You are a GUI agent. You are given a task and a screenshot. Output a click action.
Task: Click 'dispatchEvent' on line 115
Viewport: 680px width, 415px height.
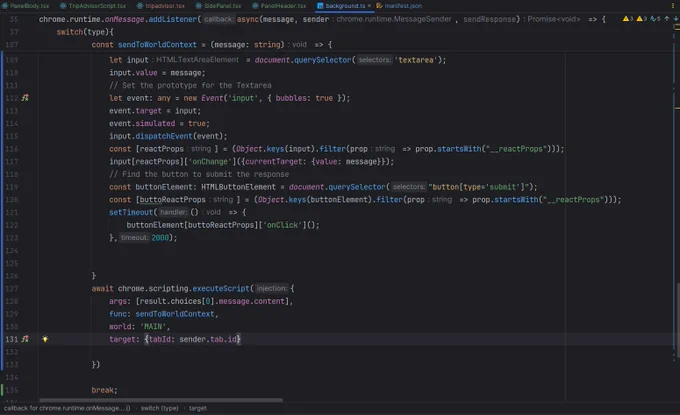click(x=163, y=136)
